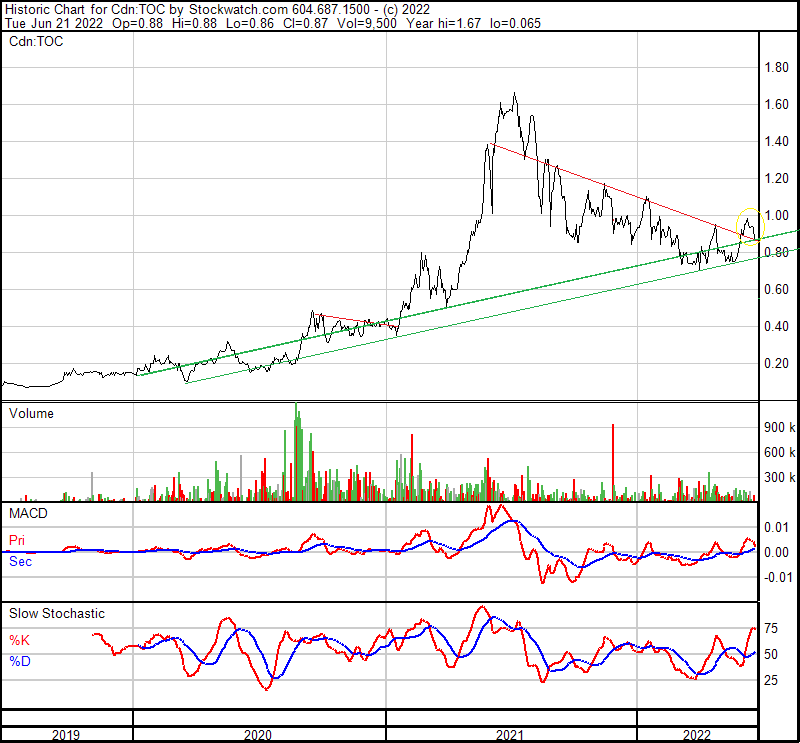Click the 0.00 MACD axis label
Screen dimensions: 800x743
coord(779,552)
